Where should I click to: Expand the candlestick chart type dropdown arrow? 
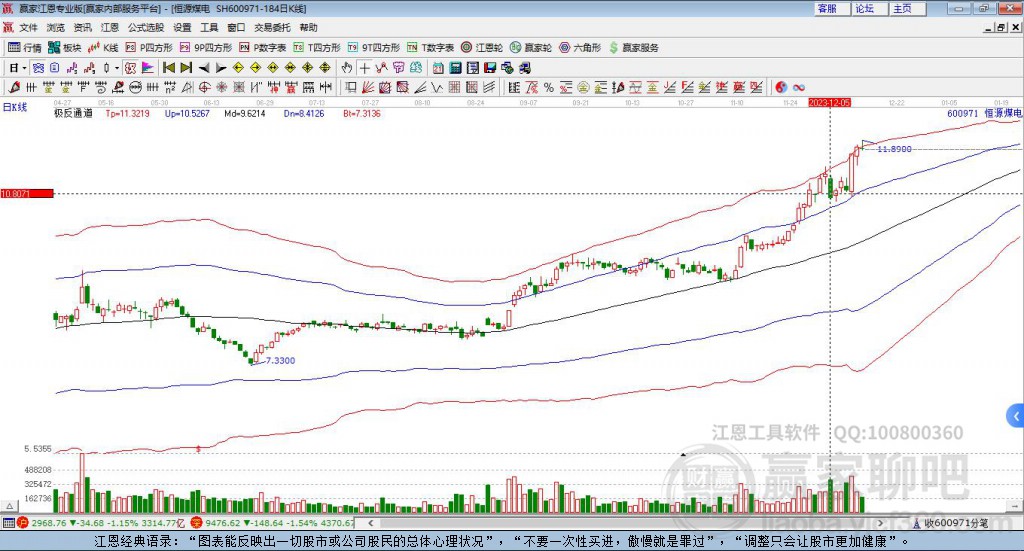pyautogui.click(x=117, y=68)
